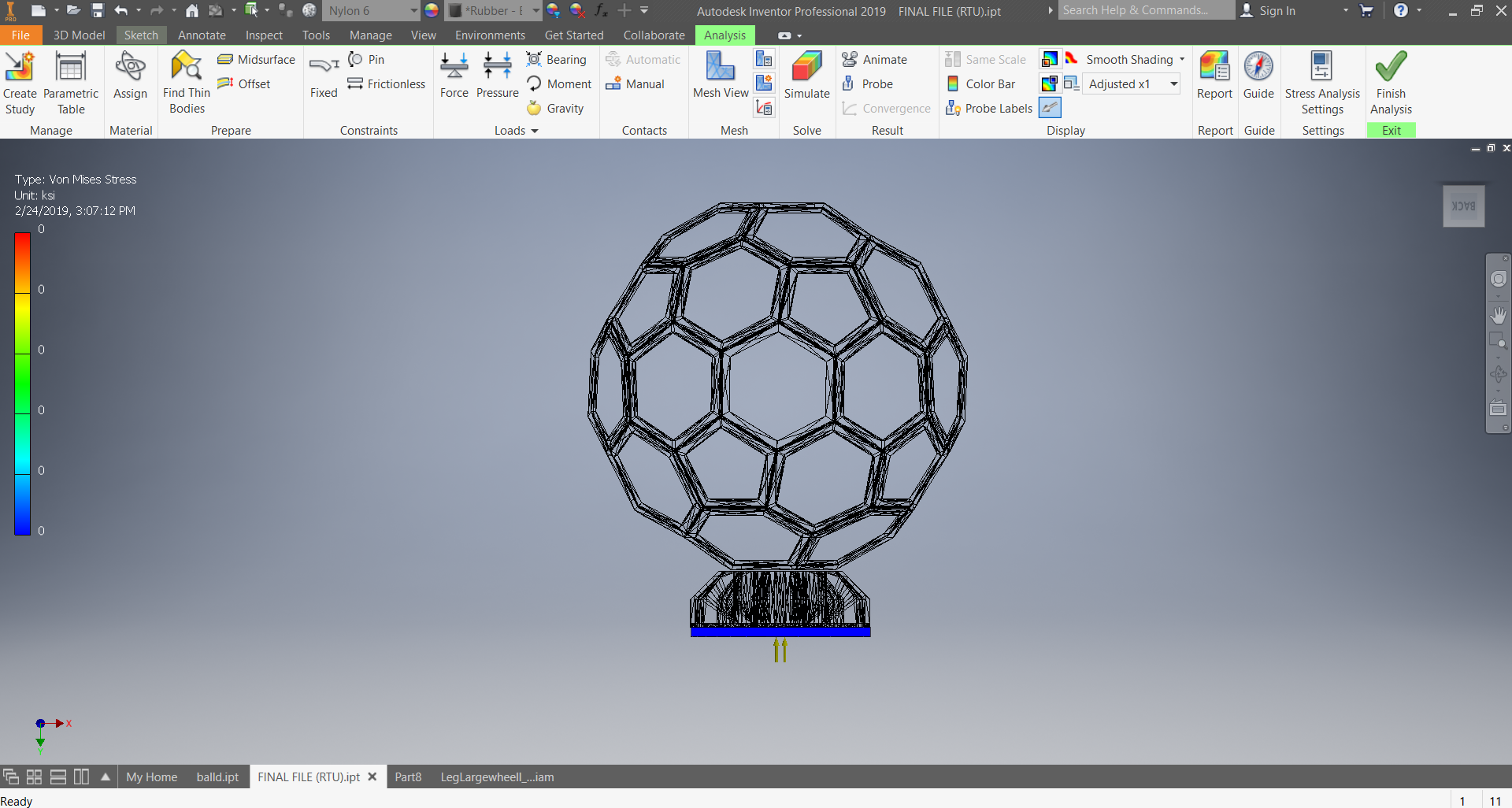
Task: Expand document tabs list arrow
Action: point(106,776)
